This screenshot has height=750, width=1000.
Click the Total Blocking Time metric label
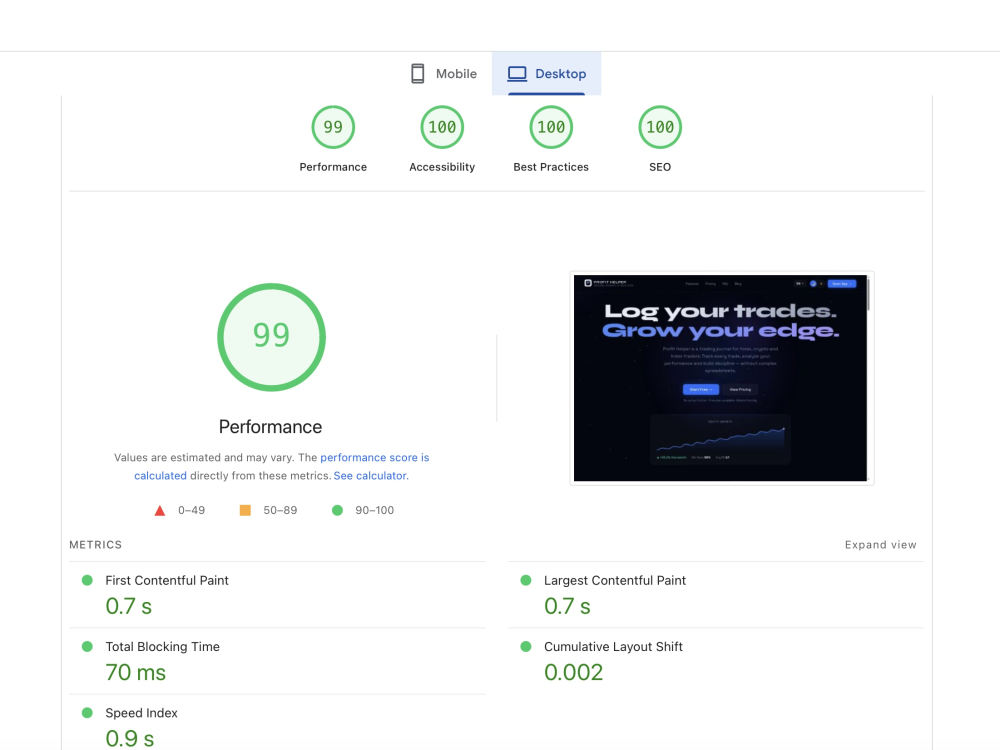162,647
